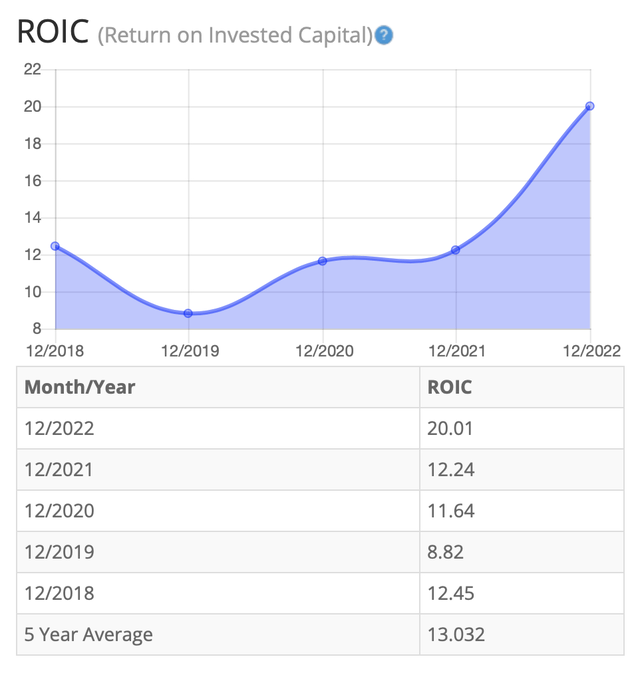Click the 12/2019 data point on chart
640x681 pixels.
coord(188,313)
